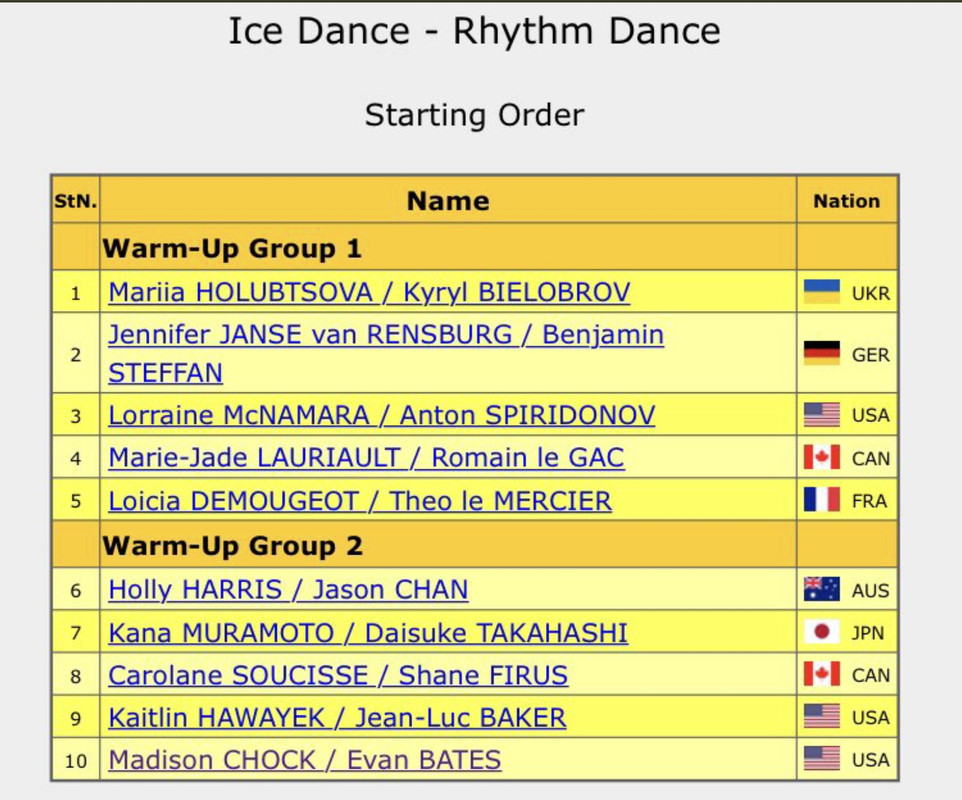Open Holly HARRIS / Jason CHAN link
The height and width of the screenshot is (800, 962).
coord(288,590)
